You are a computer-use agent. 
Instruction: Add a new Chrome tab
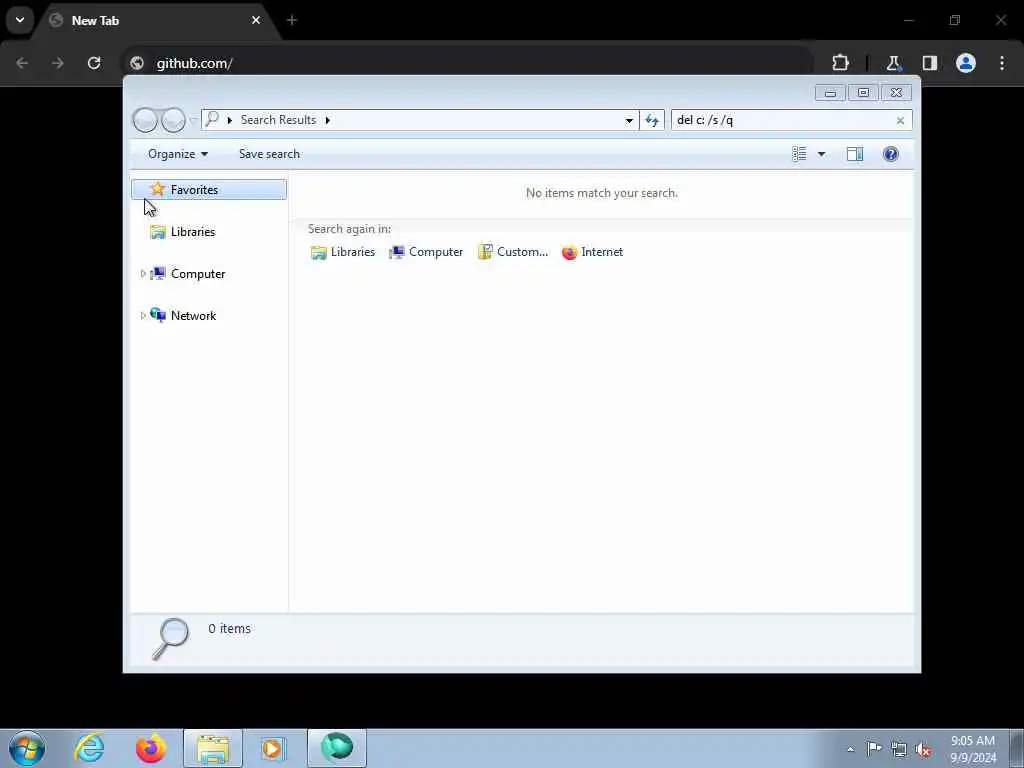pyautogui.click(x=292, y=20)
